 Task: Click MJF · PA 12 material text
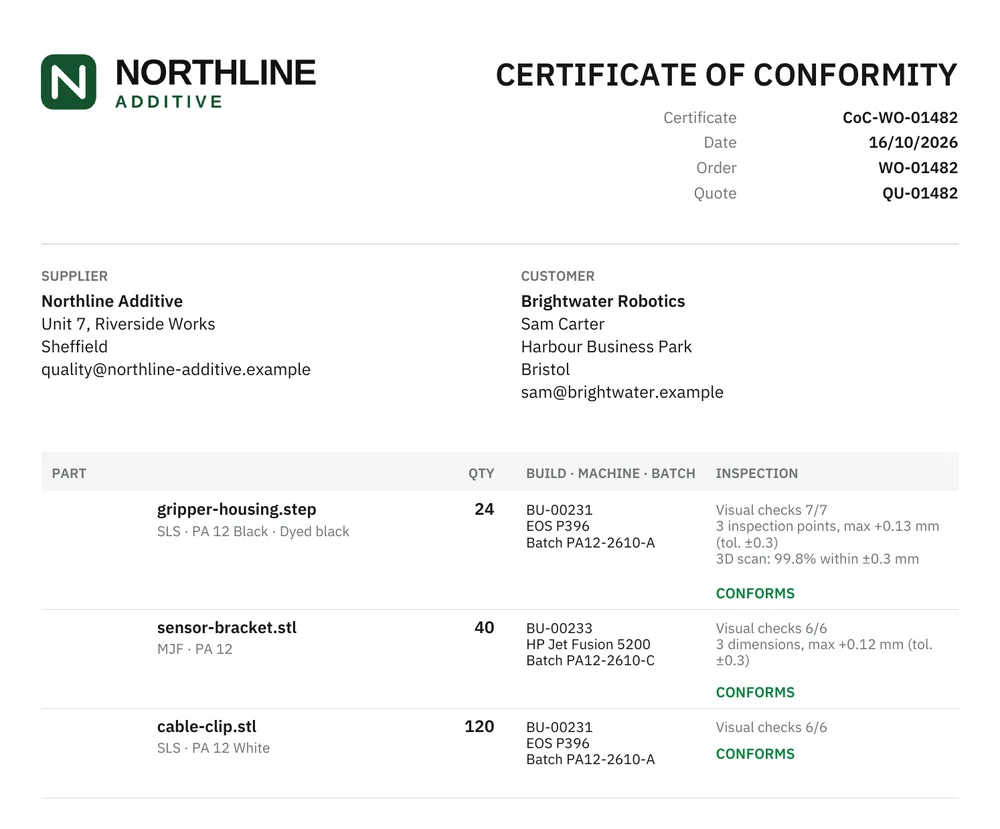pyautogui.click(x=195, y=649)
